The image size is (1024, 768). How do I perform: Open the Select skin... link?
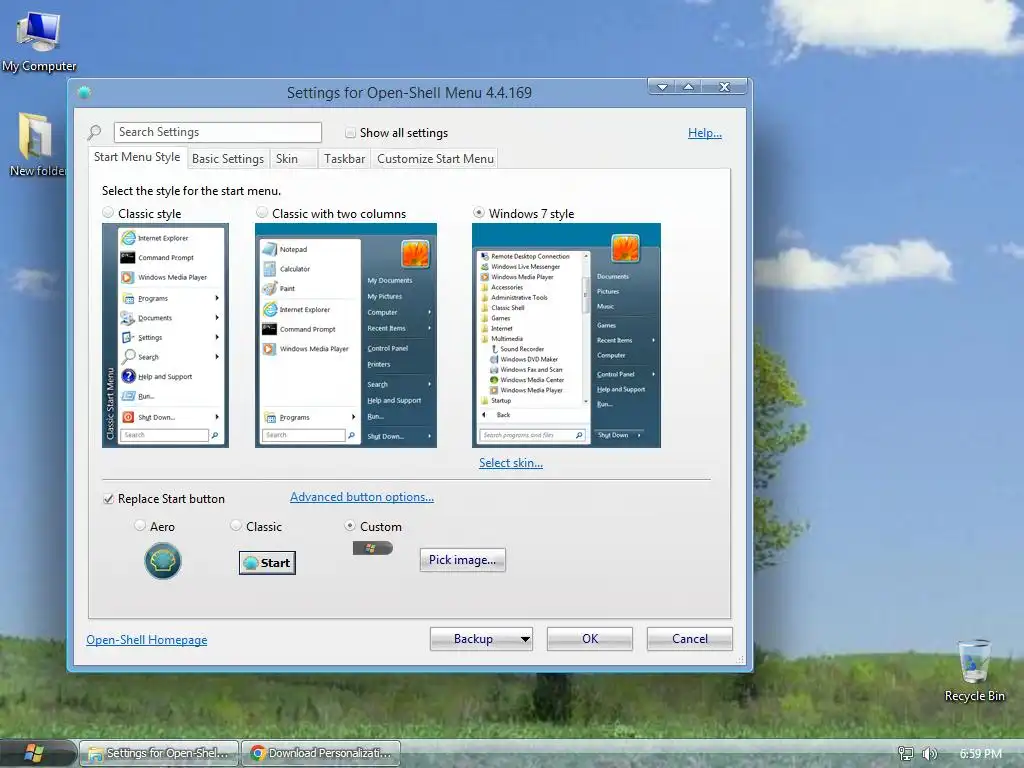point(511,463)
